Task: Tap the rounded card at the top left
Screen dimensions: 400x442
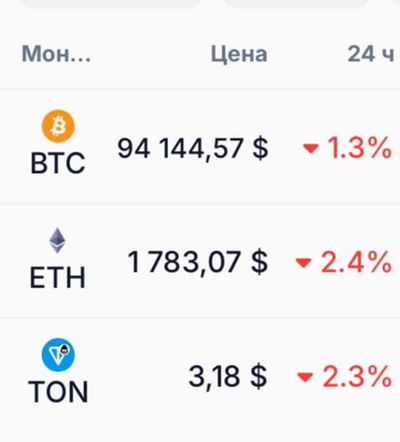Action: (x=111, y=4)
